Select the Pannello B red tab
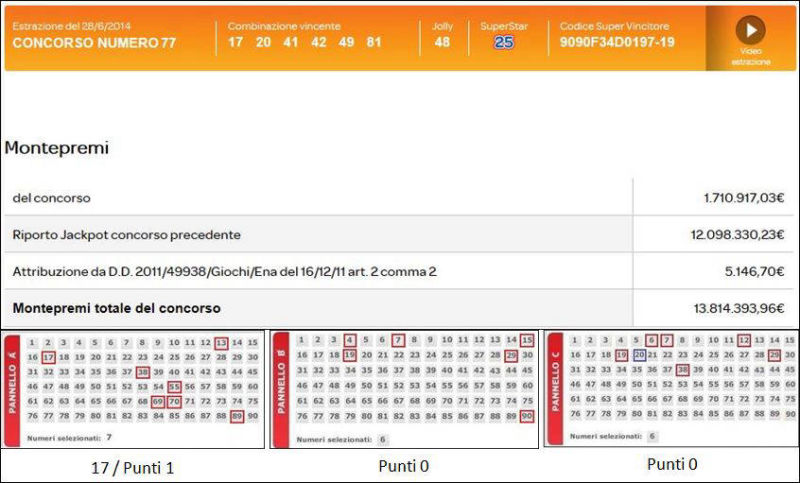The width and height of the screenshot is (800, 483). [x=282, y=388]
